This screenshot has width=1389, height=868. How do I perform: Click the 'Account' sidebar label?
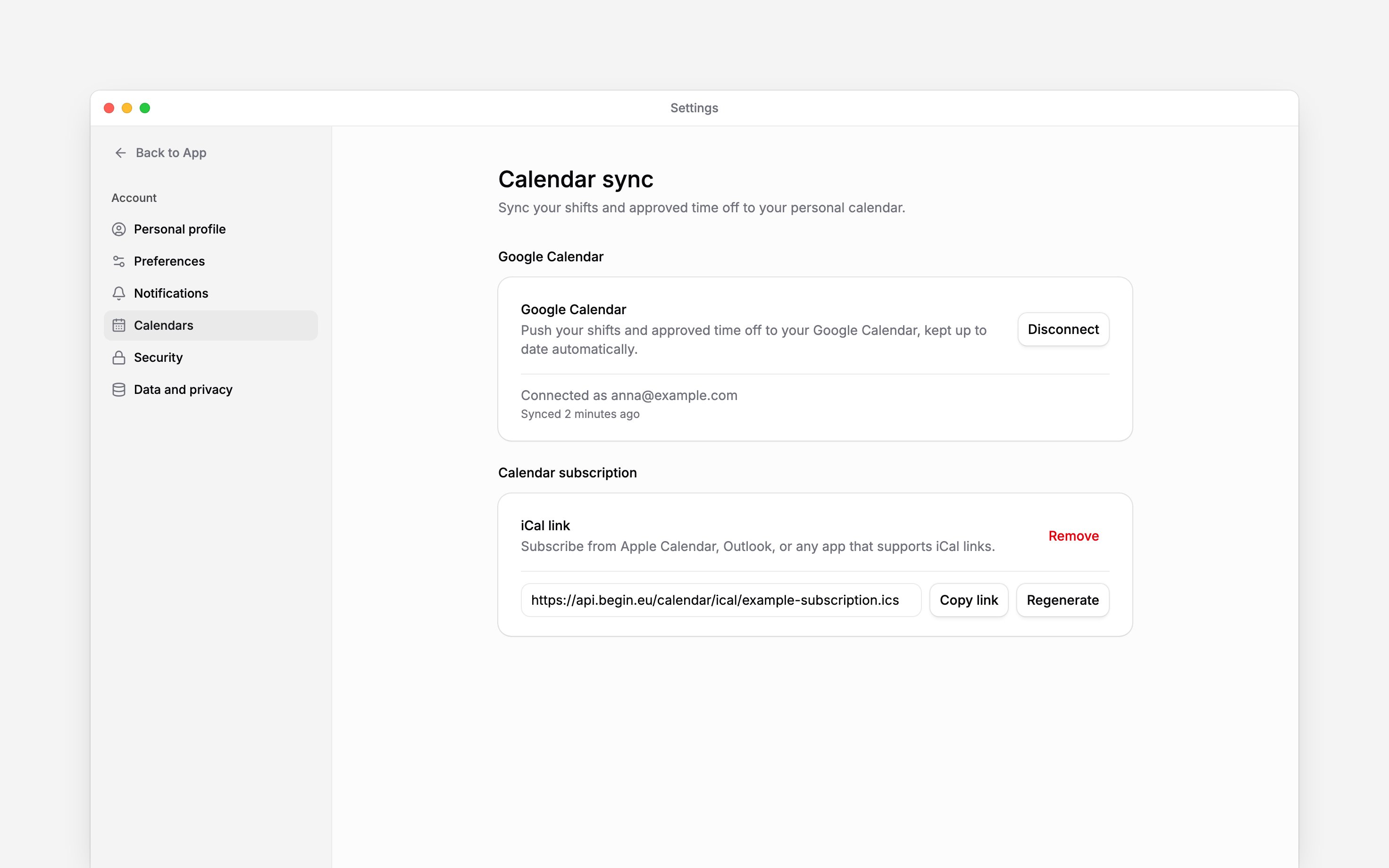(x=134, y=198)
